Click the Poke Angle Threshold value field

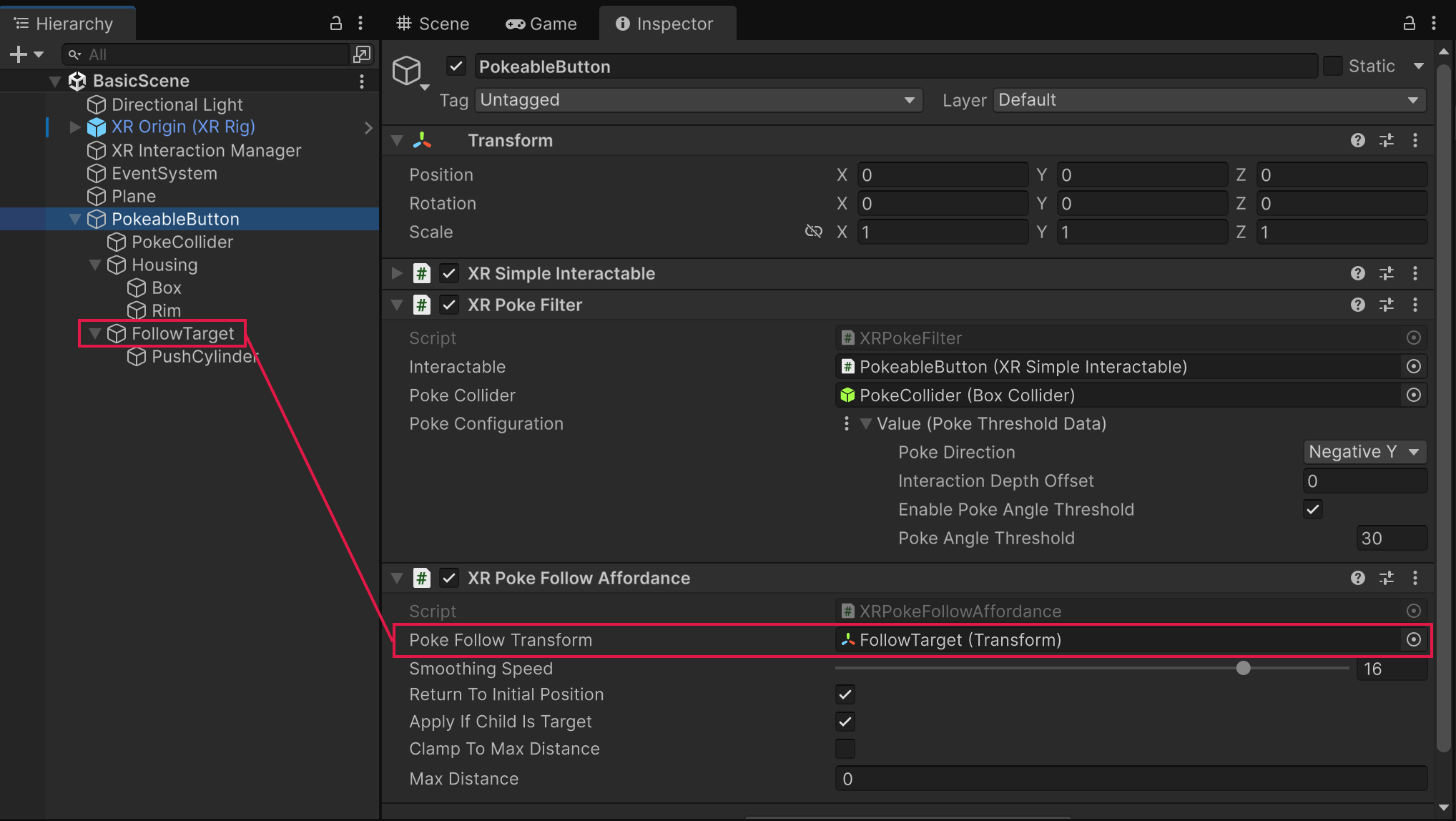[x=1391, y=538]
